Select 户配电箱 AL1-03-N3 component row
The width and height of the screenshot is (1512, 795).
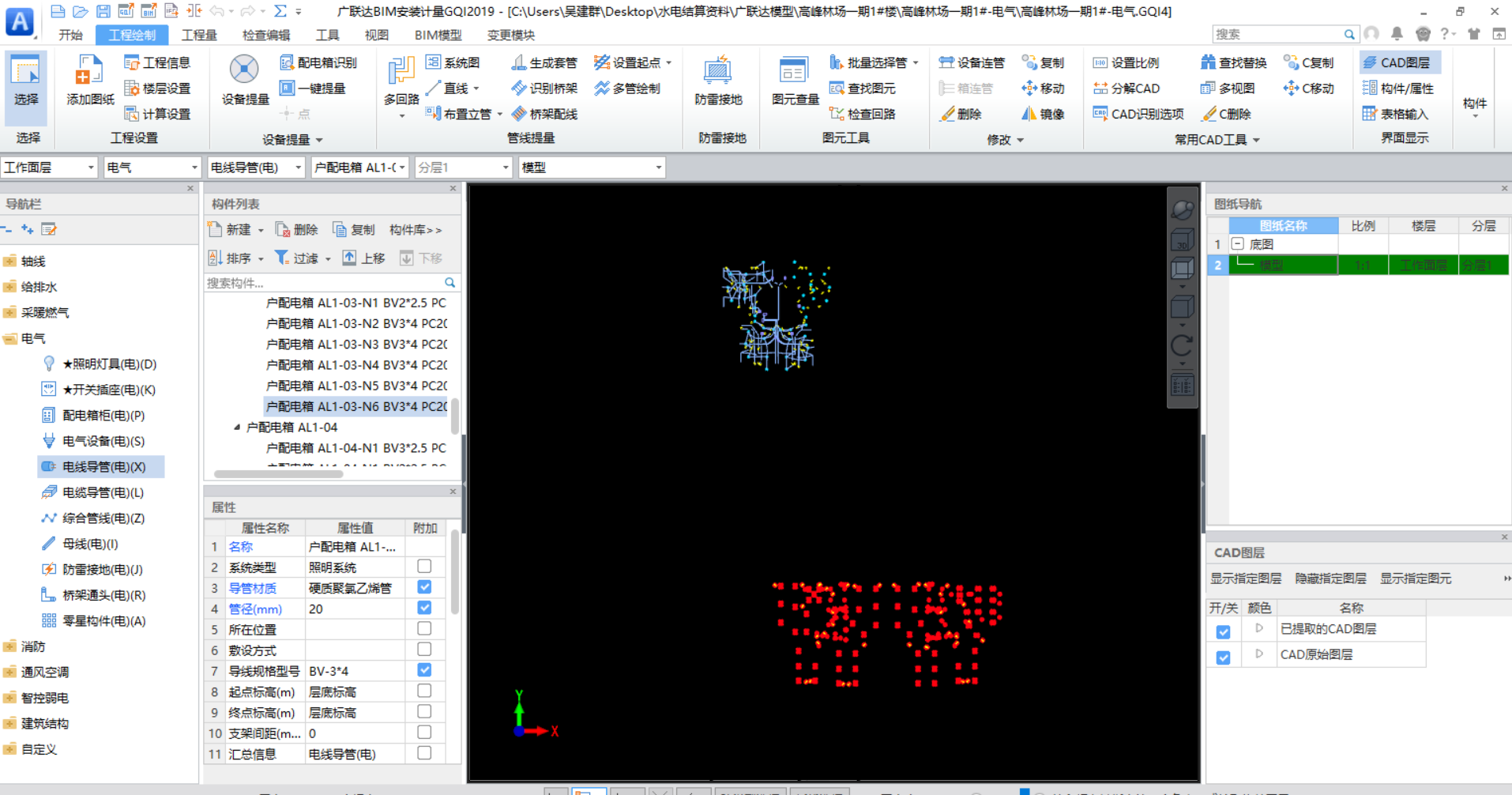(x=356, y=345)
